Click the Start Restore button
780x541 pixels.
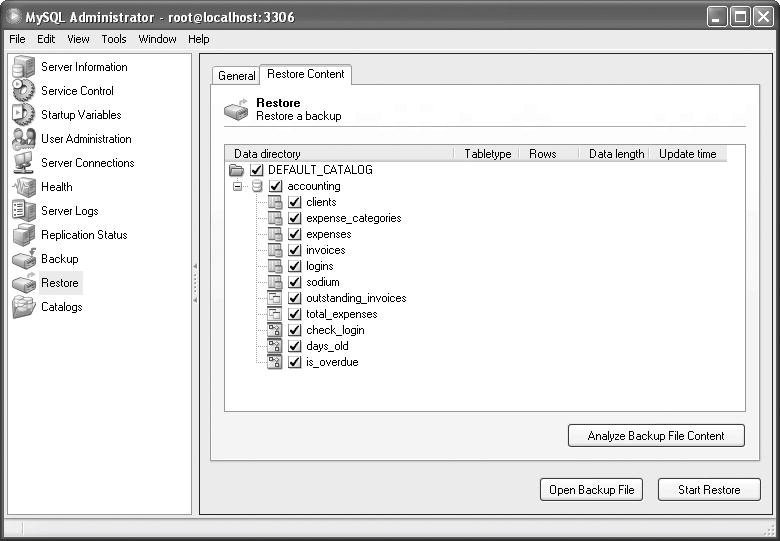(709, 490)
